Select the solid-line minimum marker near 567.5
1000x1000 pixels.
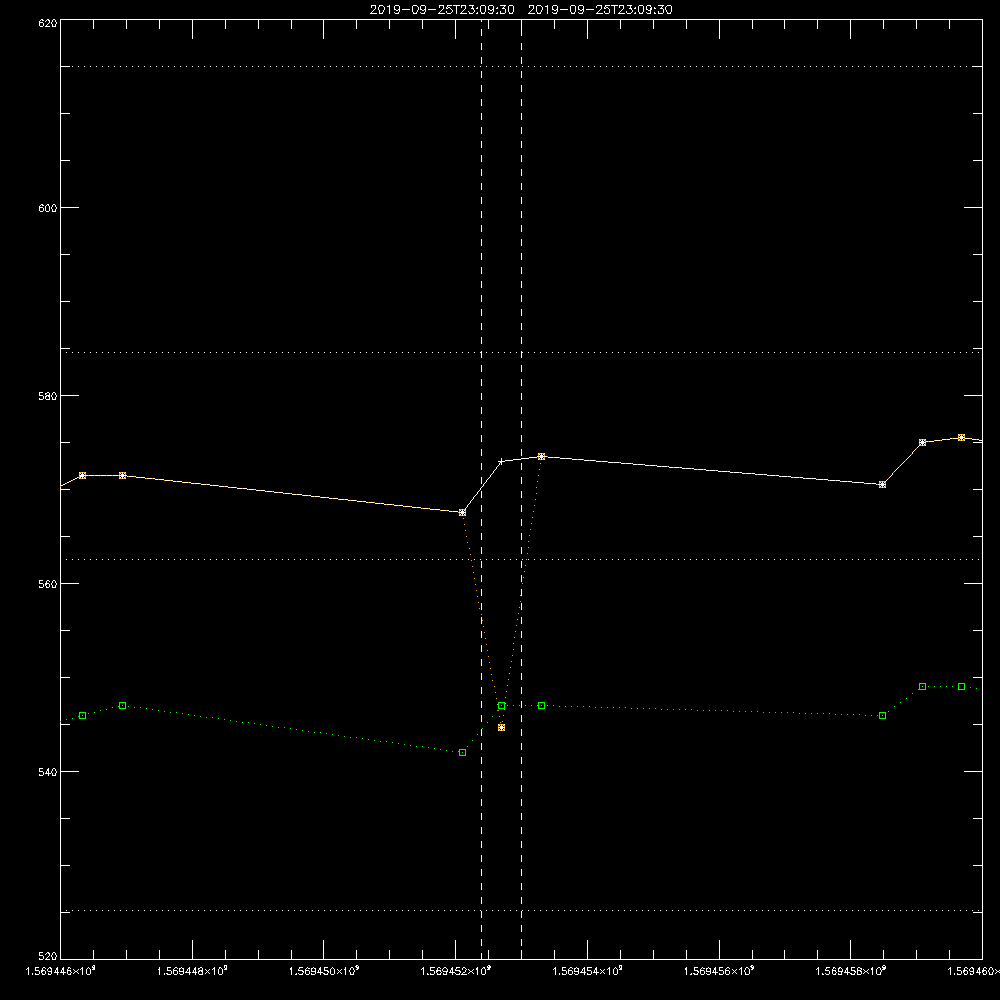coord(462,513)
